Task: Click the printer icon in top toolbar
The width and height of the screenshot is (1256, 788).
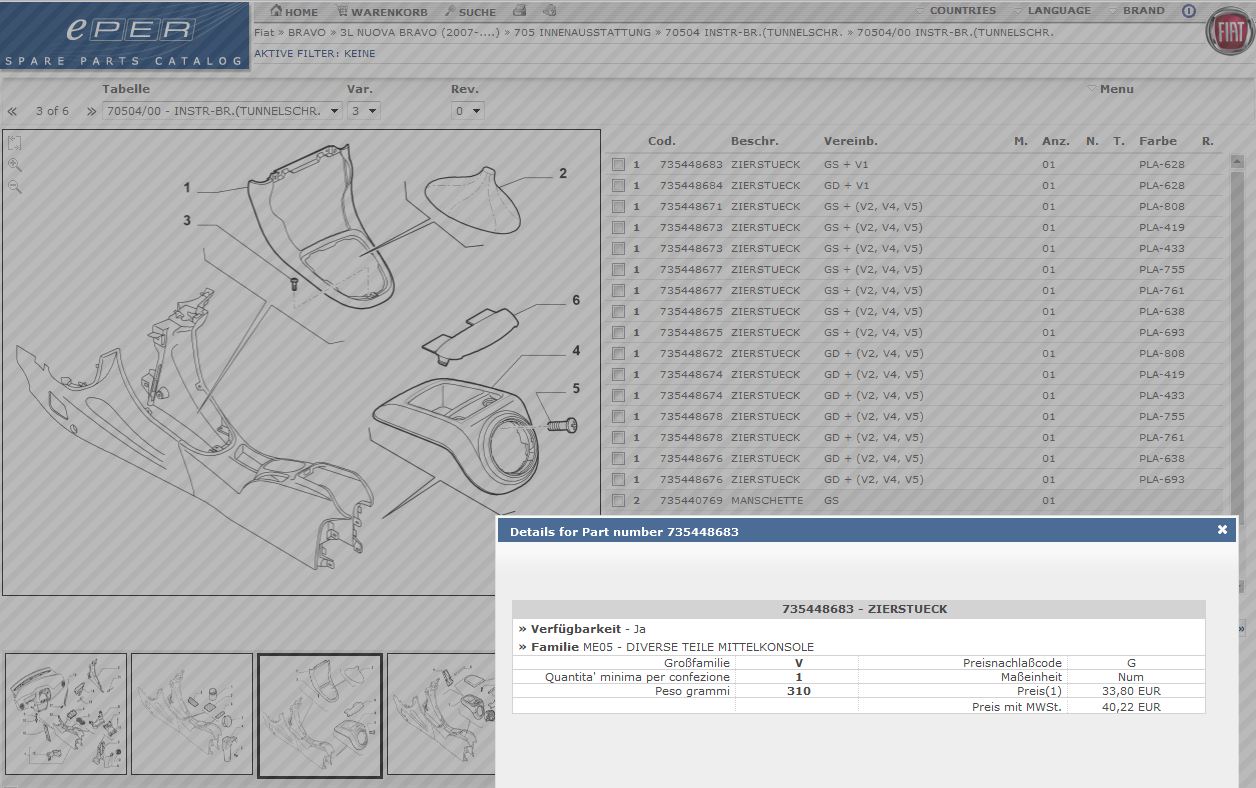Action: point(519,11)
